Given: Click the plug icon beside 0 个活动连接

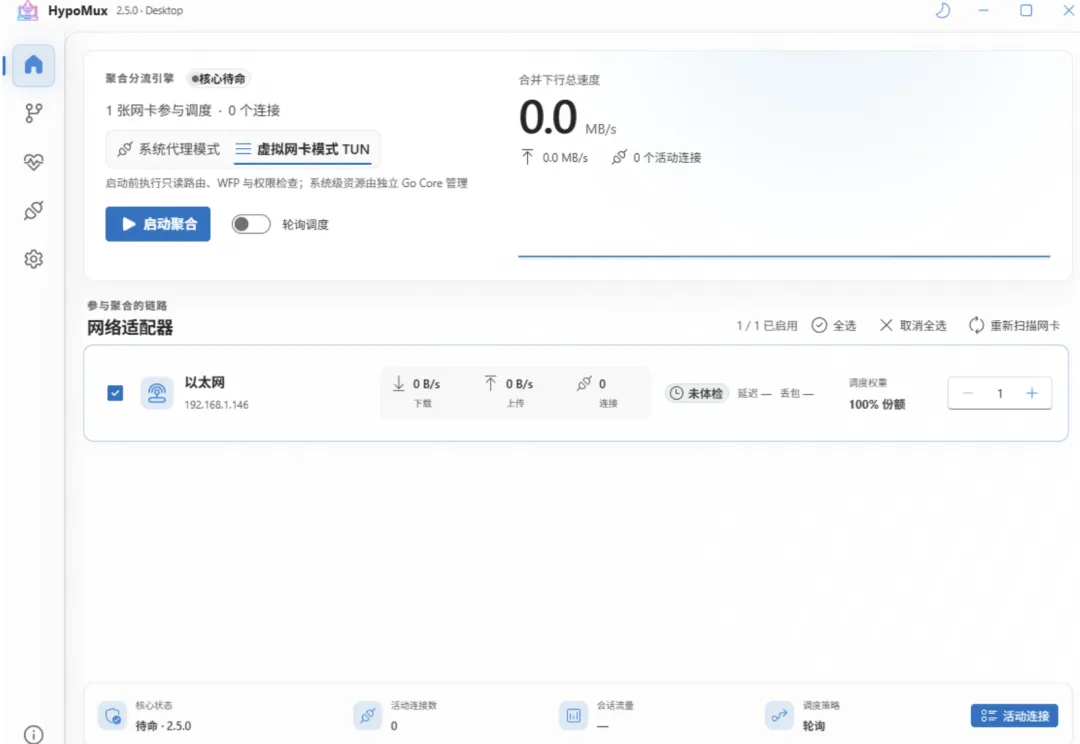Looking at the screenshot, I should (x=619, y=157).
